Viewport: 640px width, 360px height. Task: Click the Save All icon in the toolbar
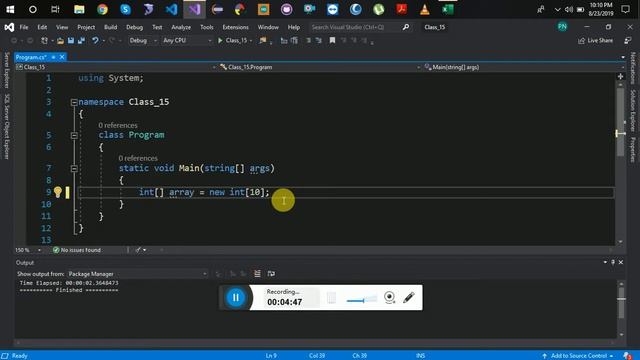pos(81,40)
